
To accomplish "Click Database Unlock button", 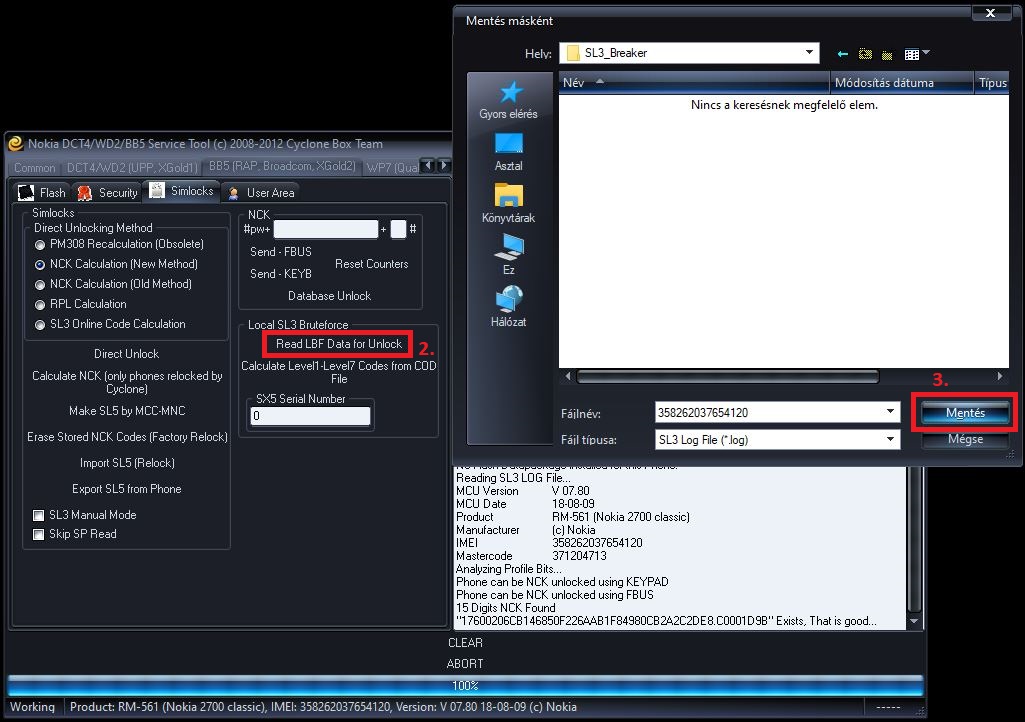I will pos(329,296).
